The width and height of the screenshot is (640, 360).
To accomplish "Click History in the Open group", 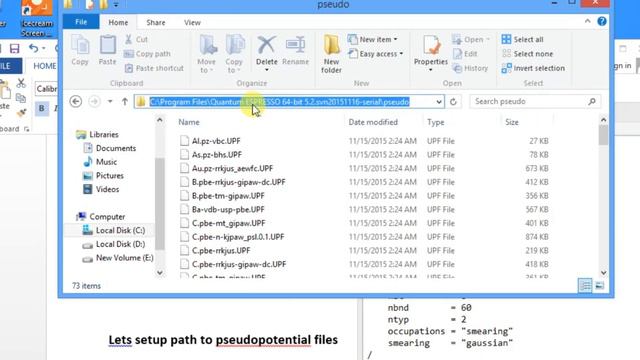I will (x=470, y=68).
